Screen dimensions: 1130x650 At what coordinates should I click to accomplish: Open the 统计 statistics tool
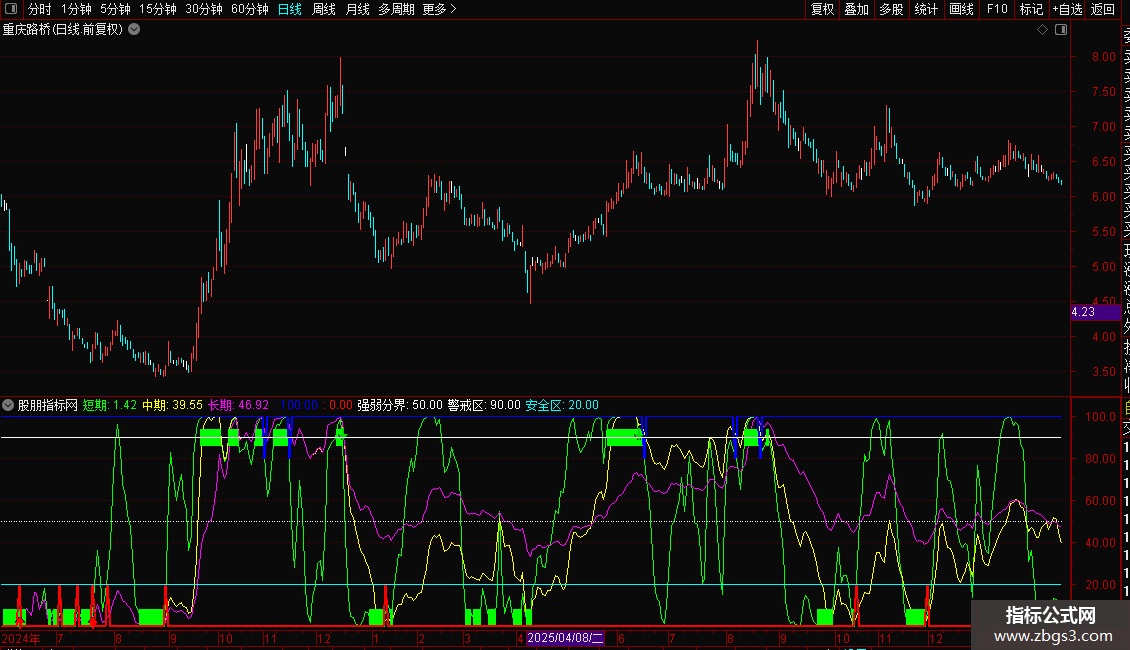coord(926,9)
